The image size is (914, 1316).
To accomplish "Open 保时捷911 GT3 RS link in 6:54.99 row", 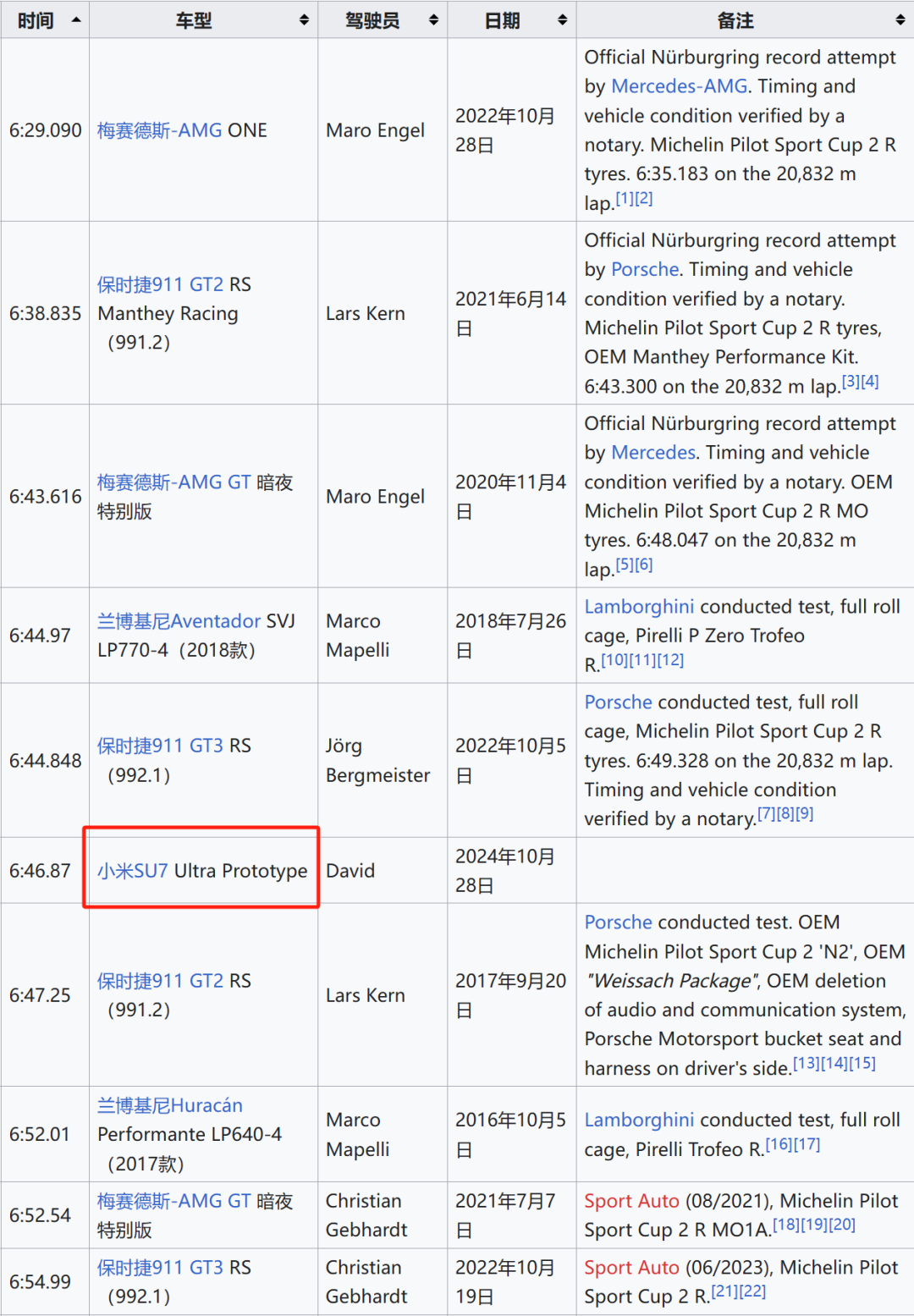I will (161, 1268).
